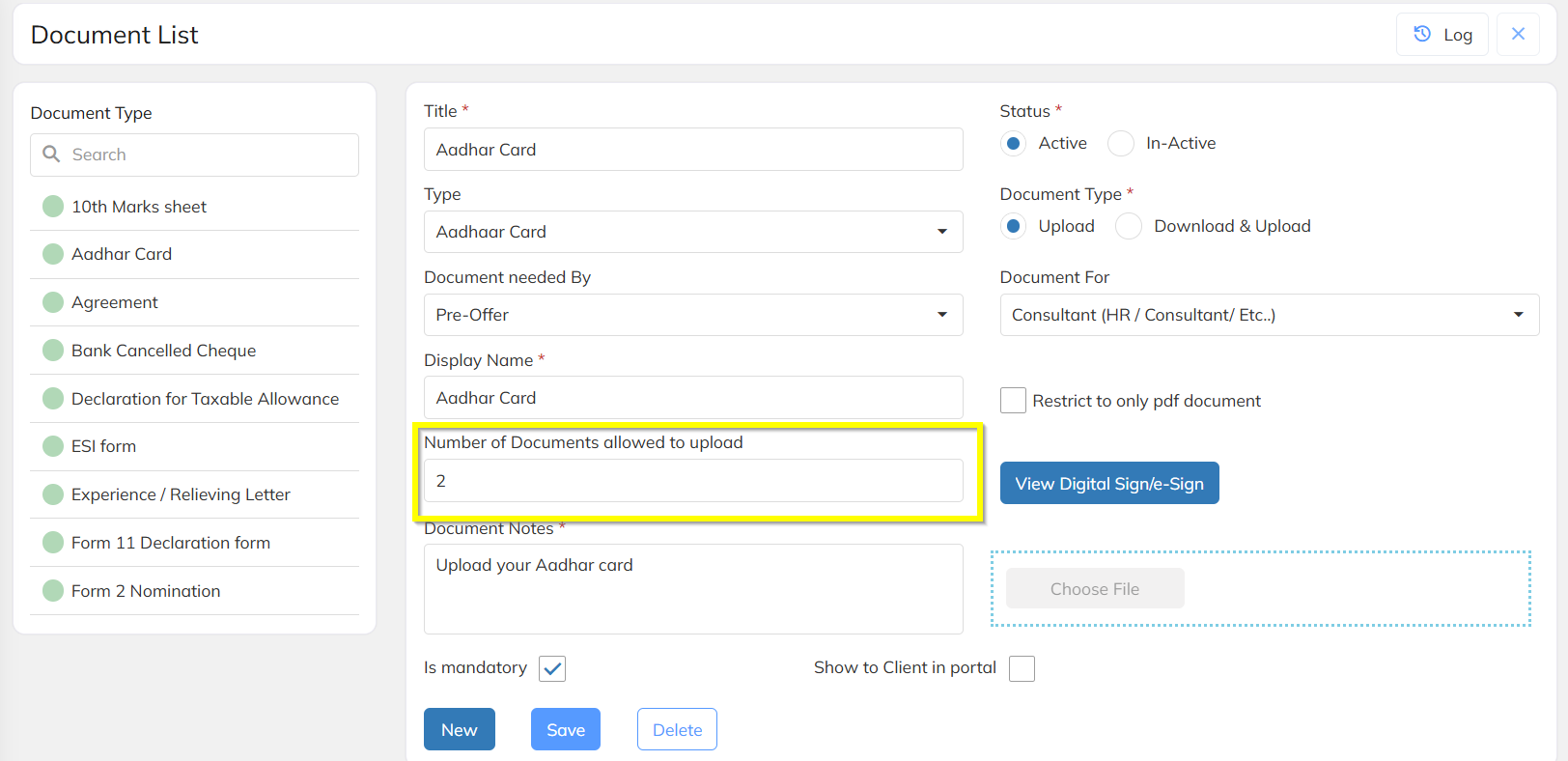The image size is (1568, 761).
Task: Click the Number of Documents input field
Action: pos(692,481)
